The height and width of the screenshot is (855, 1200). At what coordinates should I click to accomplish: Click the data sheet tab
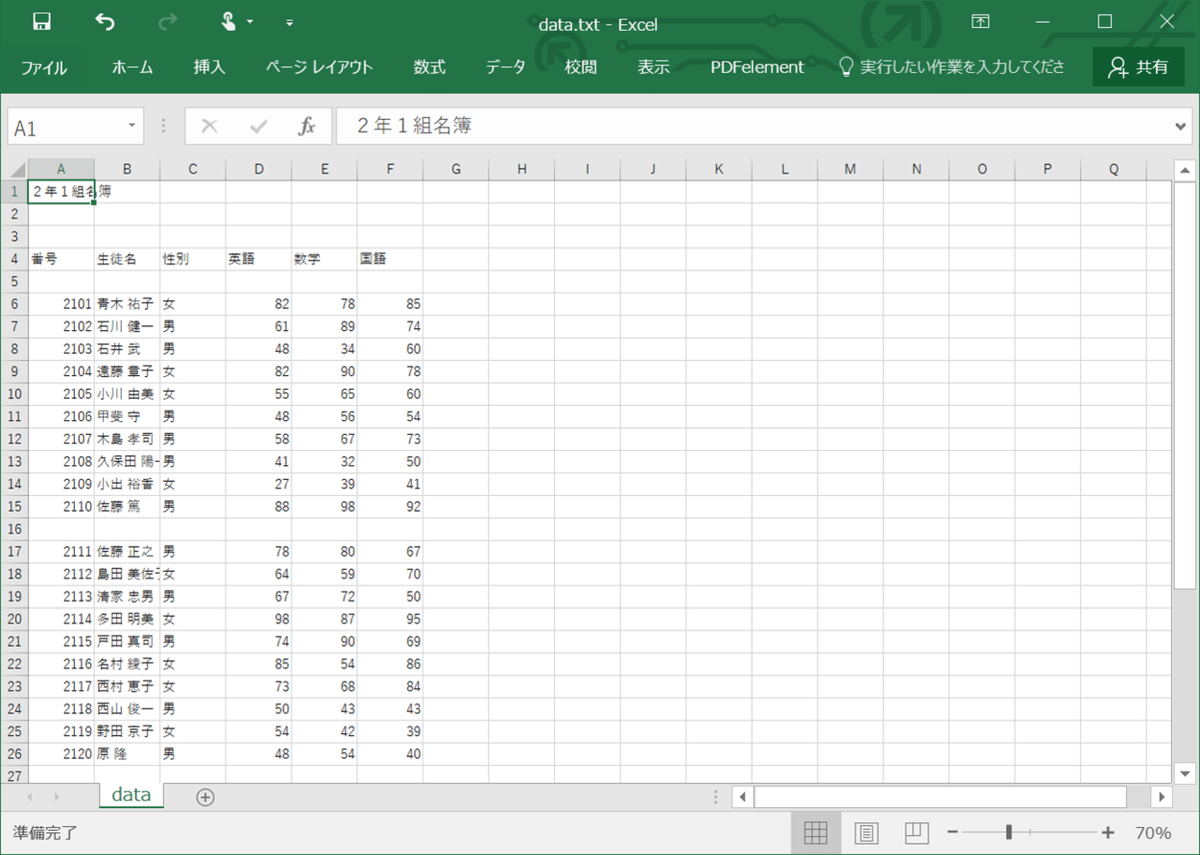pos(131,795)
